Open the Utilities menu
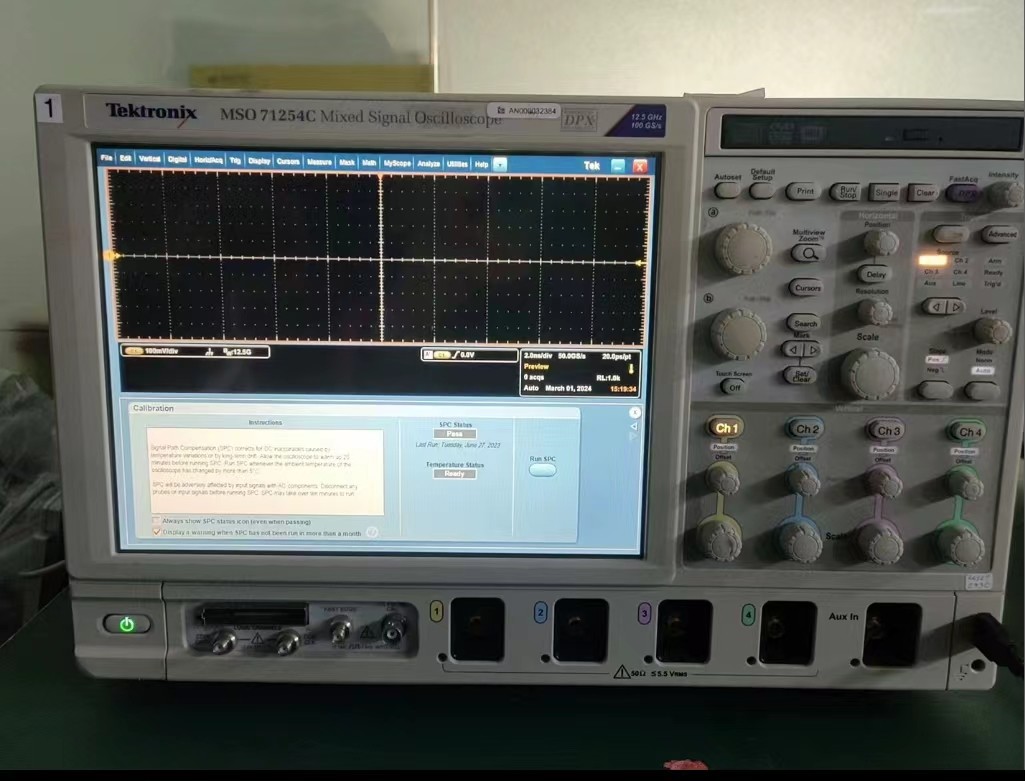The height and width of the screenshot is (781, 1025). click(x=458, y=164)
